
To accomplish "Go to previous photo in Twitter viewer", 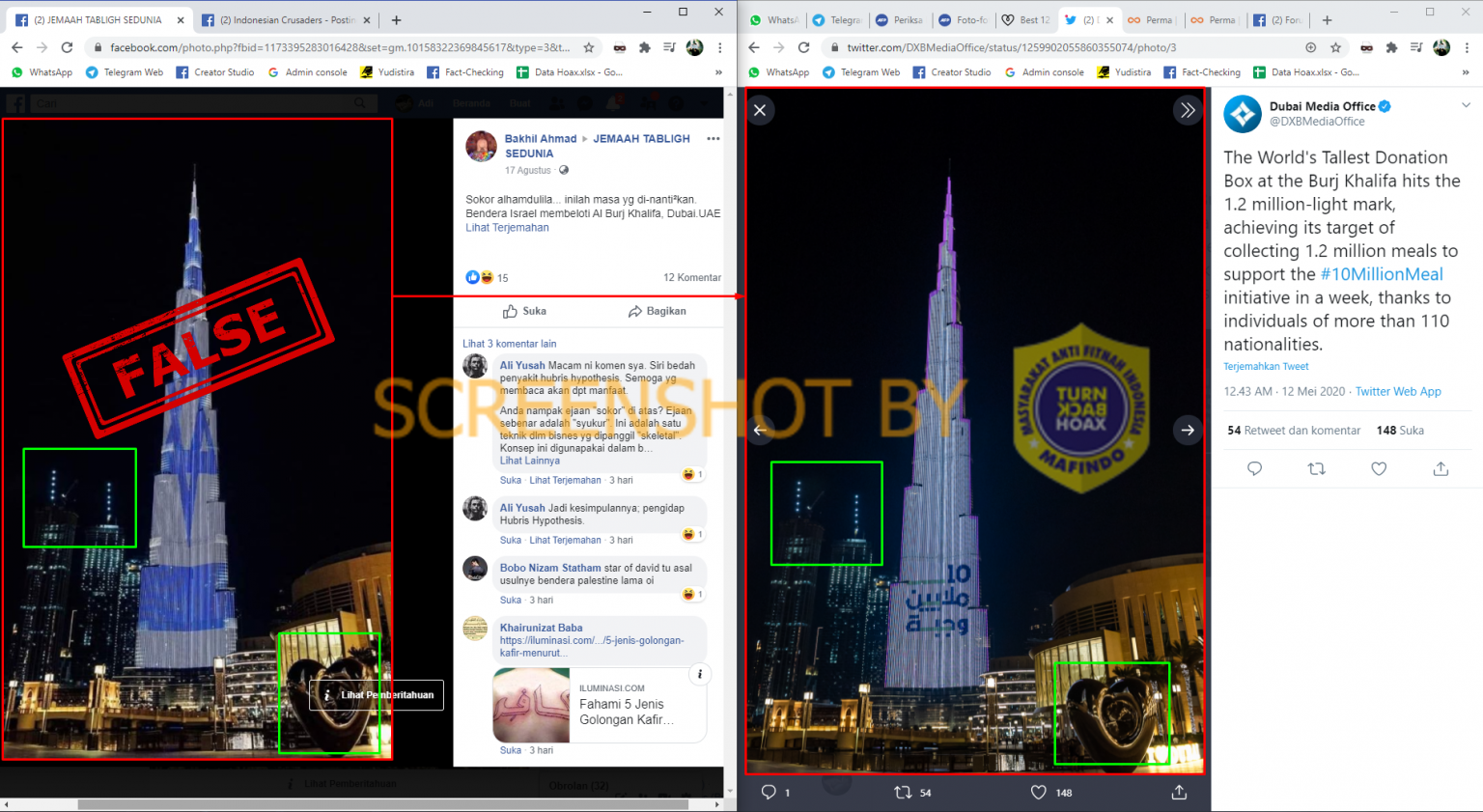I will click(760, 430).
